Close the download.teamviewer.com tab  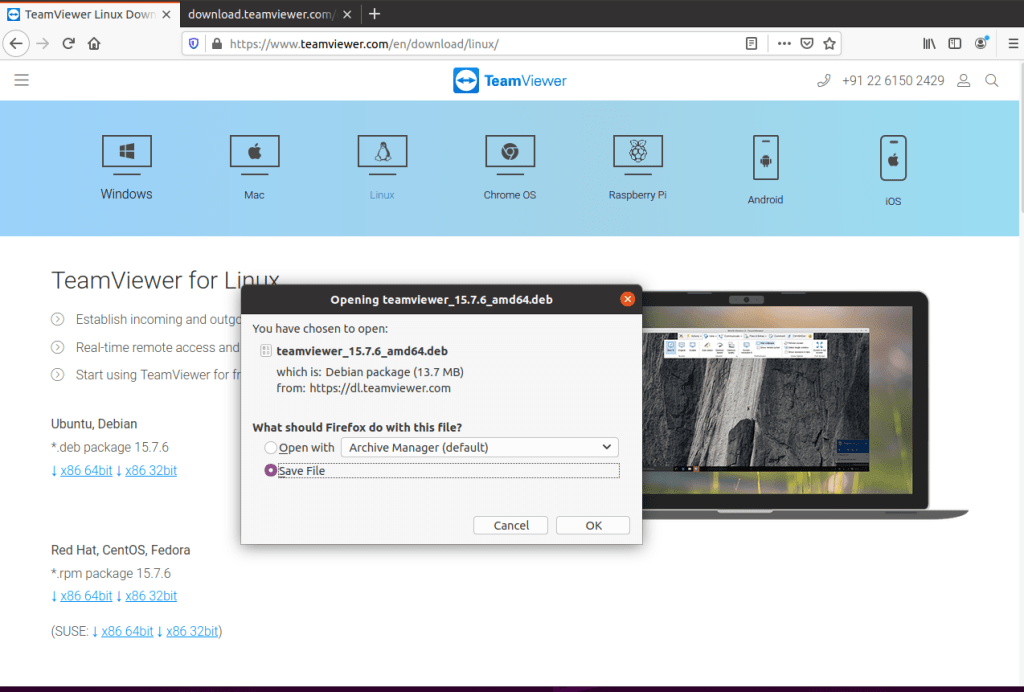(x=347, y=14)
